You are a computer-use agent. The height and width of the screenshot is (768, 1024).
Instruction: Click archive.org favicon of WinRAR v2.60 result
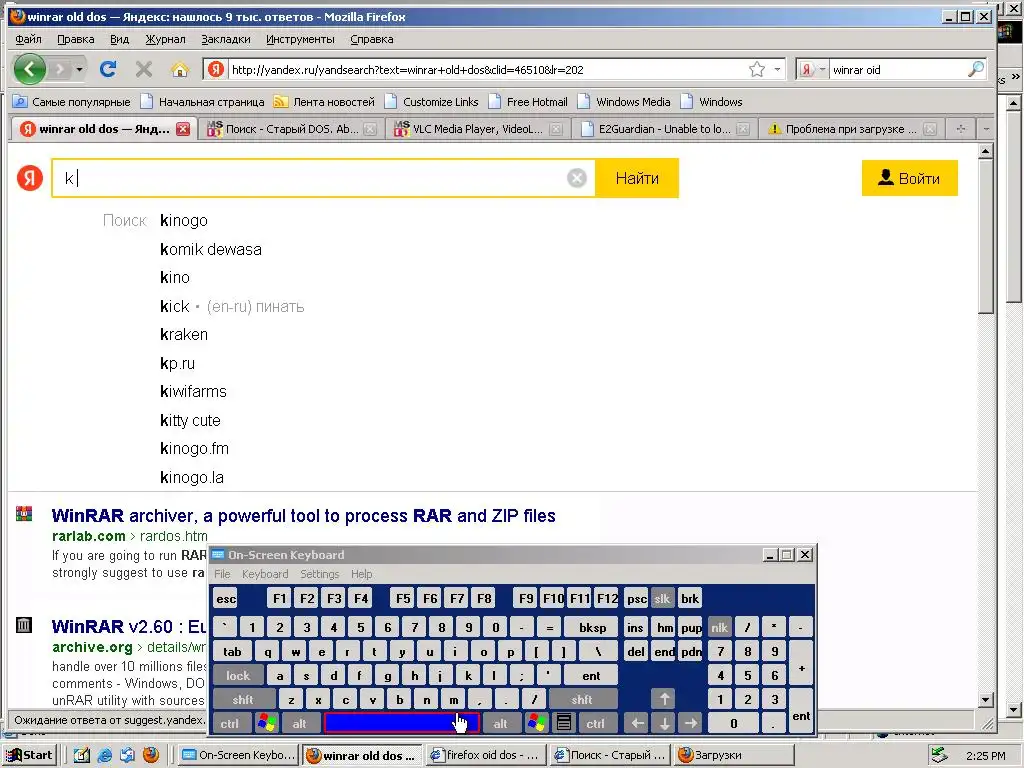[24, 624]
